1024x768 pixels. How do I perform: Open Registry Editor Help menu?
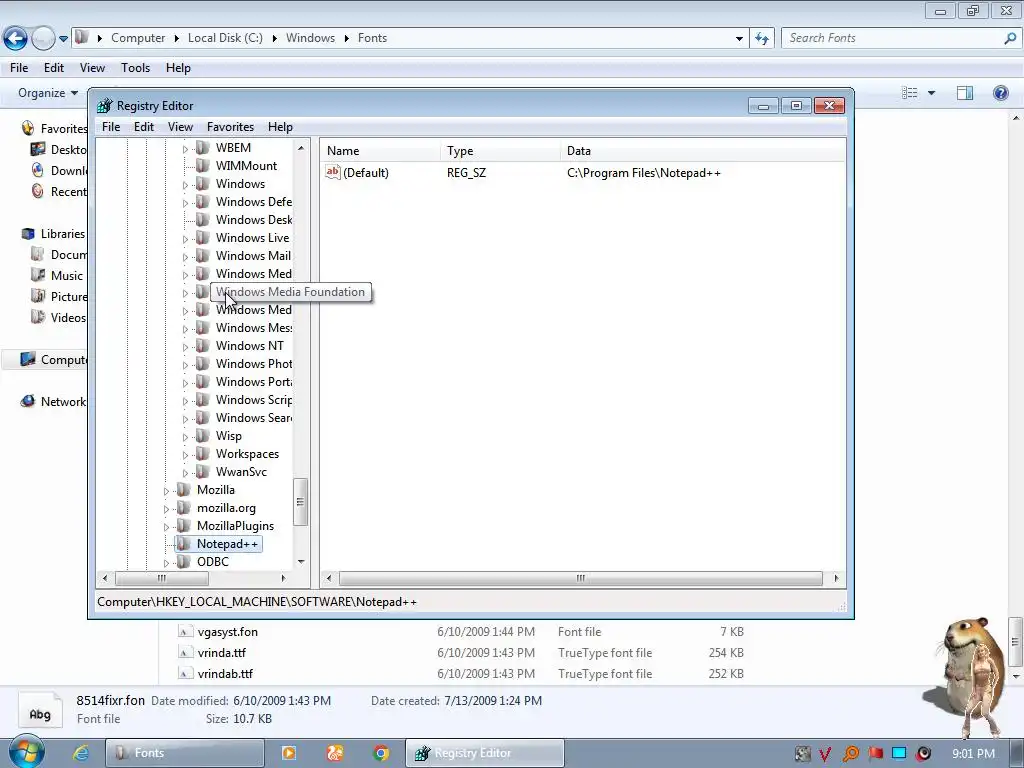(x=280, y=127)
